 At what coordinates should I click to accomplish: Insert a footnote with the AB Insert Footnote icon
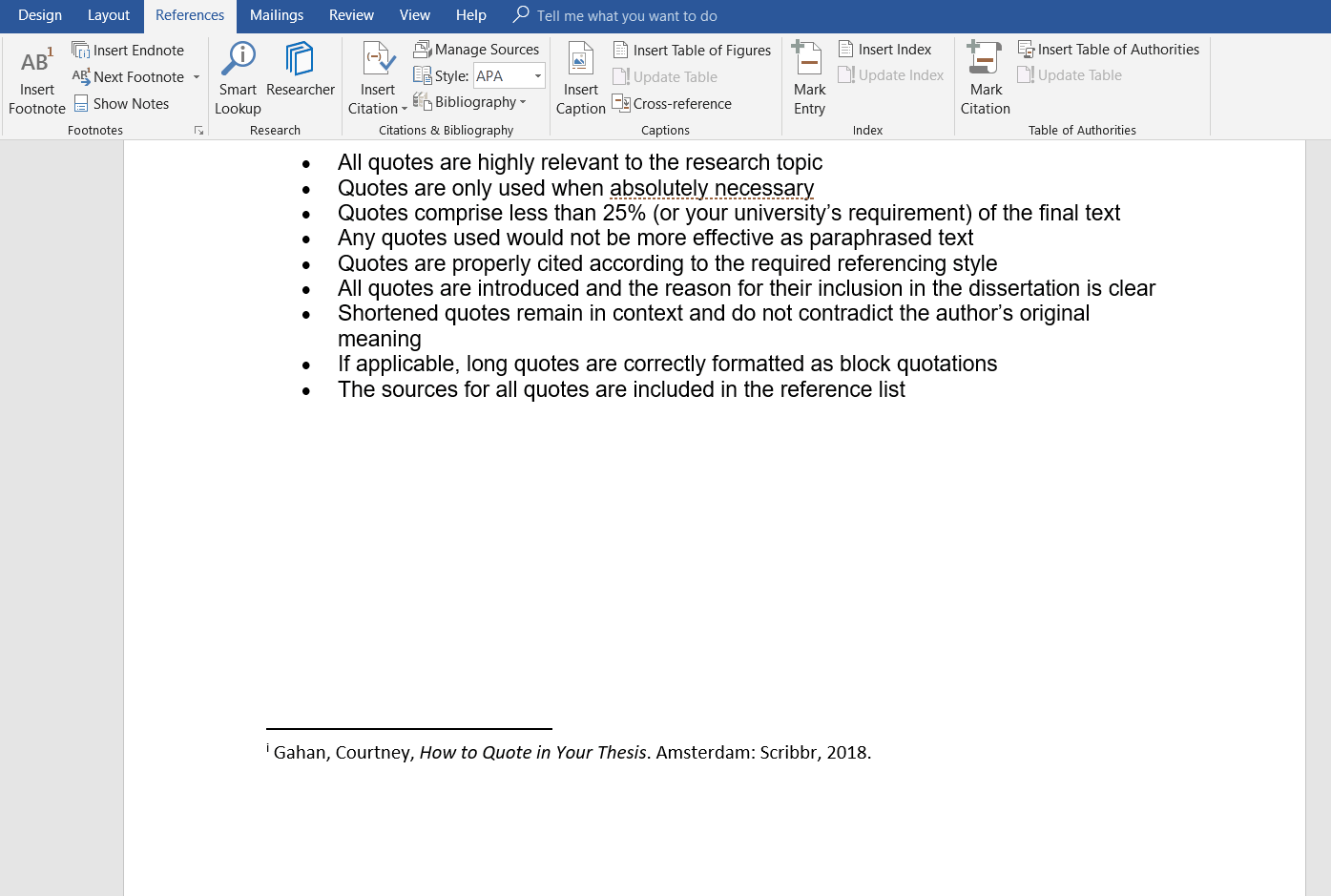point(36,77)
